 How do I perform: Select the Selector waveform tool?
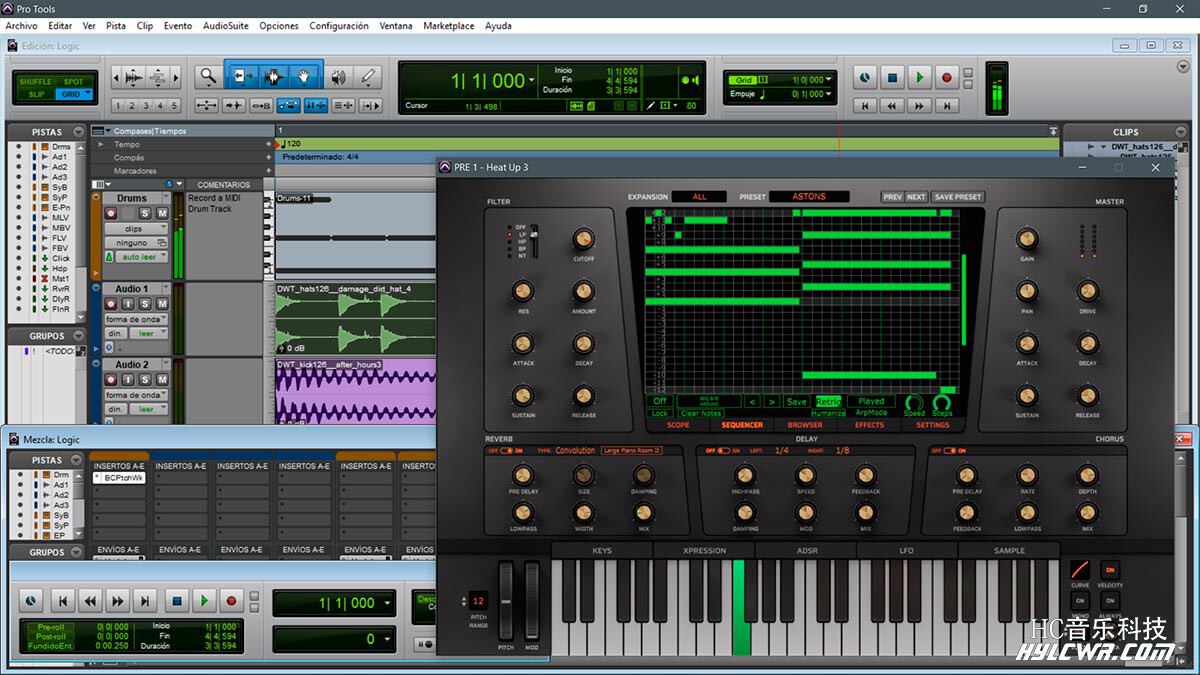pyautogui.click(x=273, y=76)
